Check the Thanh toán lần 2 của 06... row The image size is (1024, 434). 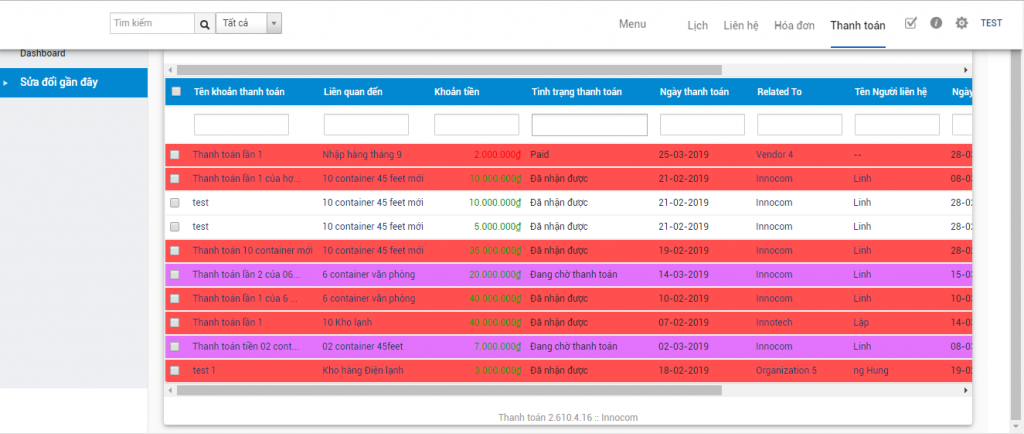[x=174, y=275]
